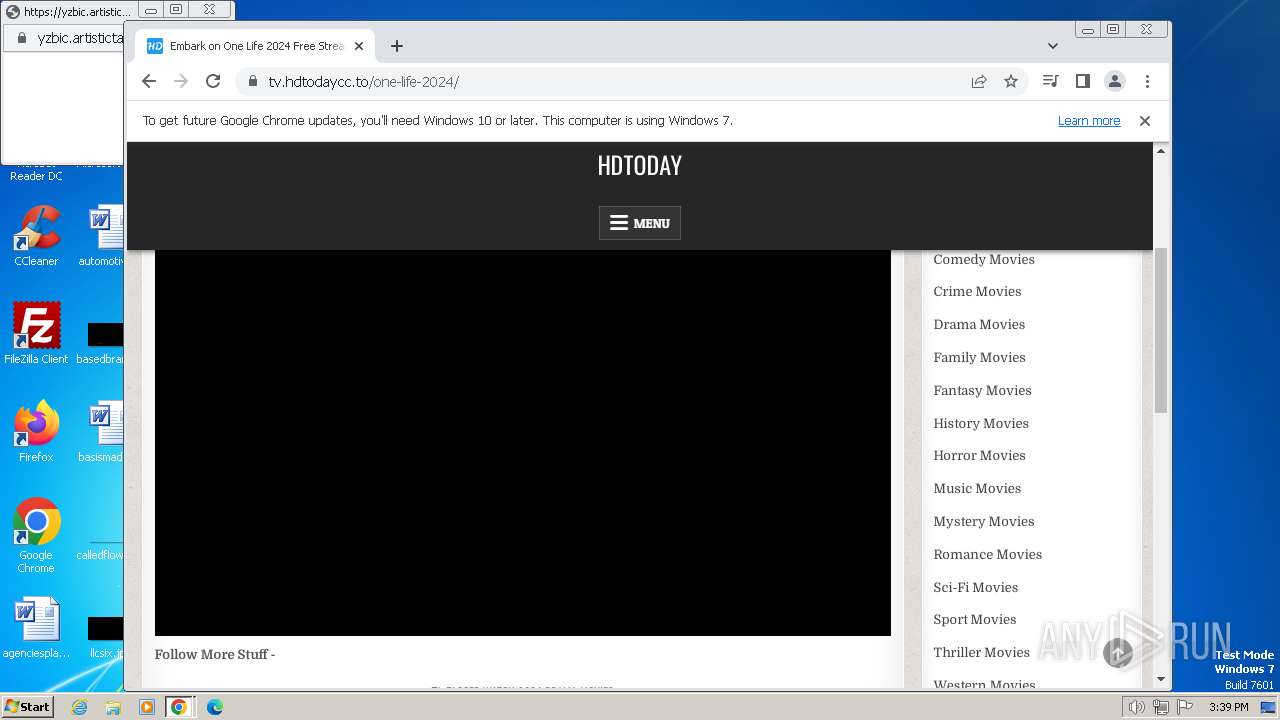Open the network tray icon

(1160, 707)
